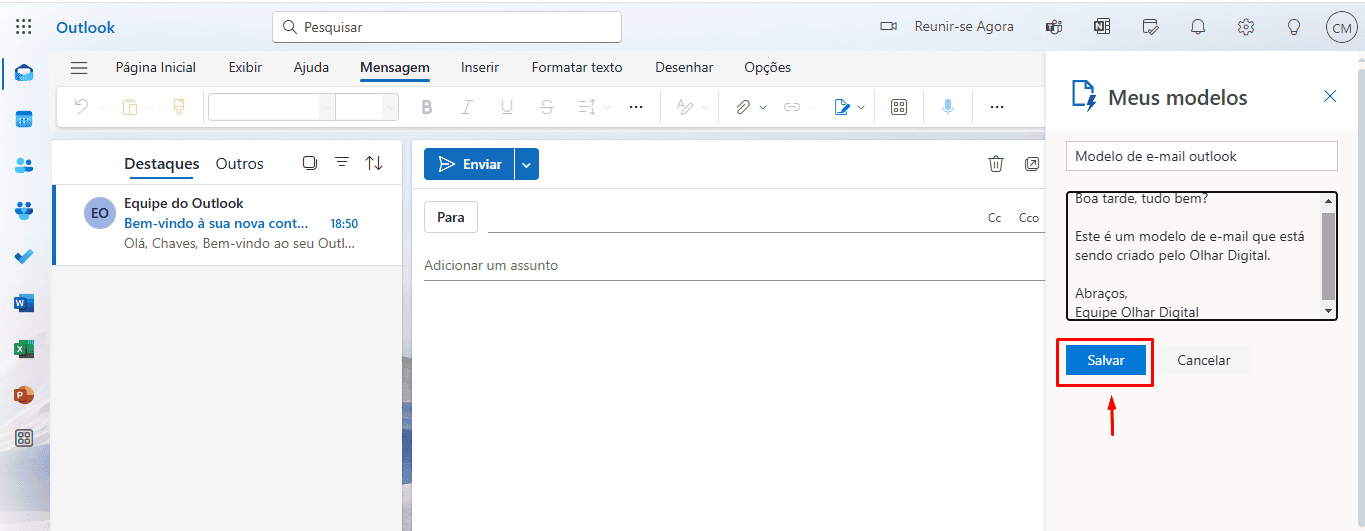
Task: Open the text styles dropdown
Action: click(692, 107)
